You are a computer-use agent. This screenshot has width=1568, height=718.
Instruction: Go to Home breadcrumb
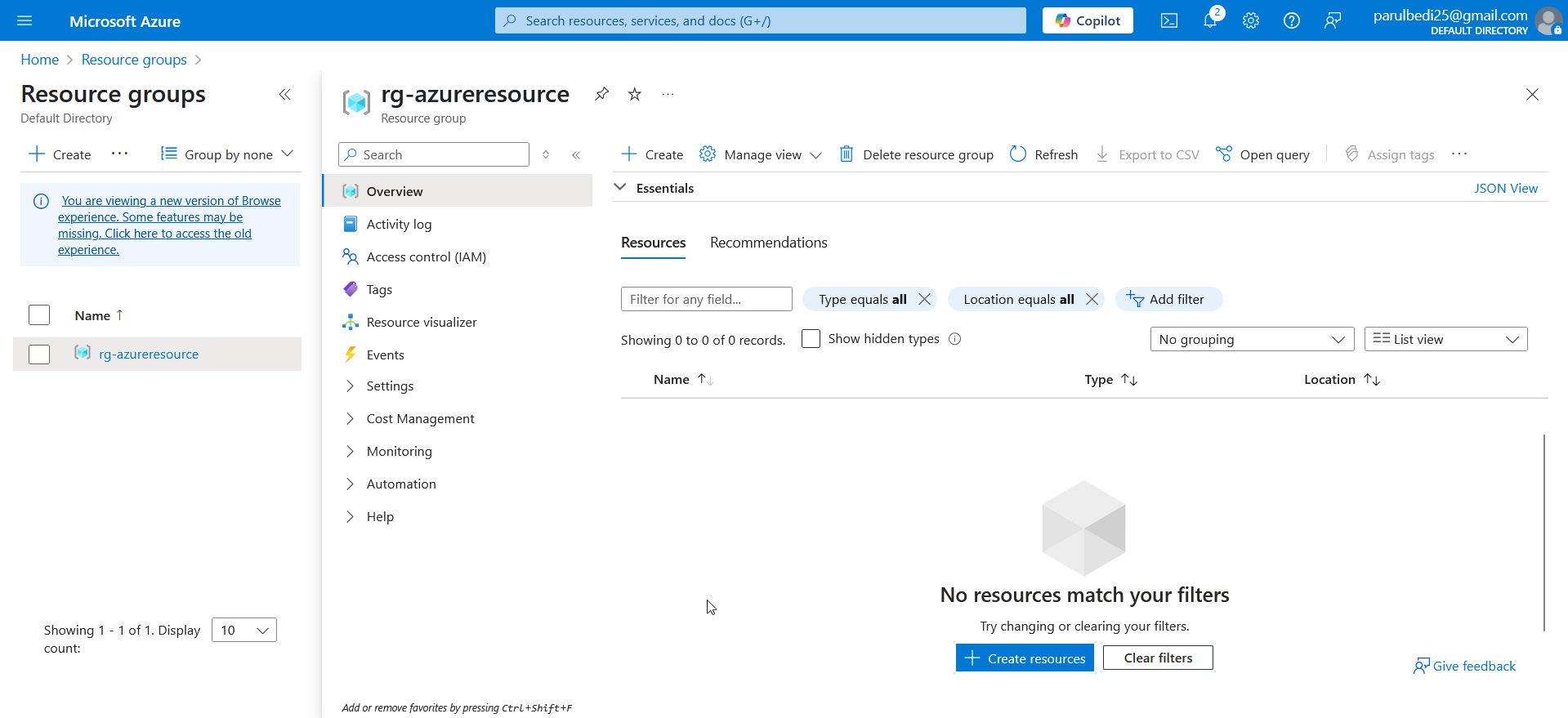pos(40,60)
